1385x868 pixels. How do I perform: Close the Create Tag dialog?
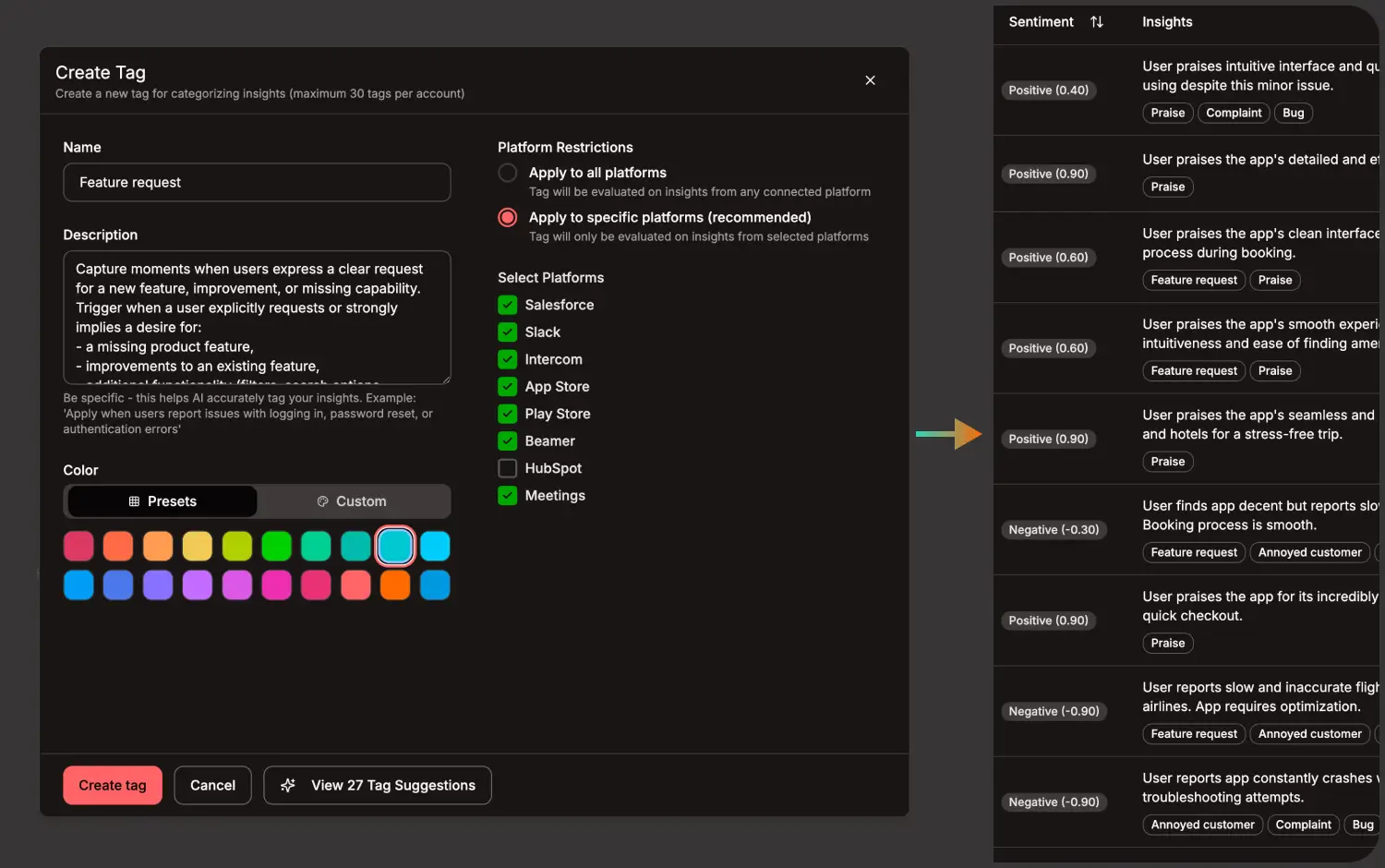870,80
